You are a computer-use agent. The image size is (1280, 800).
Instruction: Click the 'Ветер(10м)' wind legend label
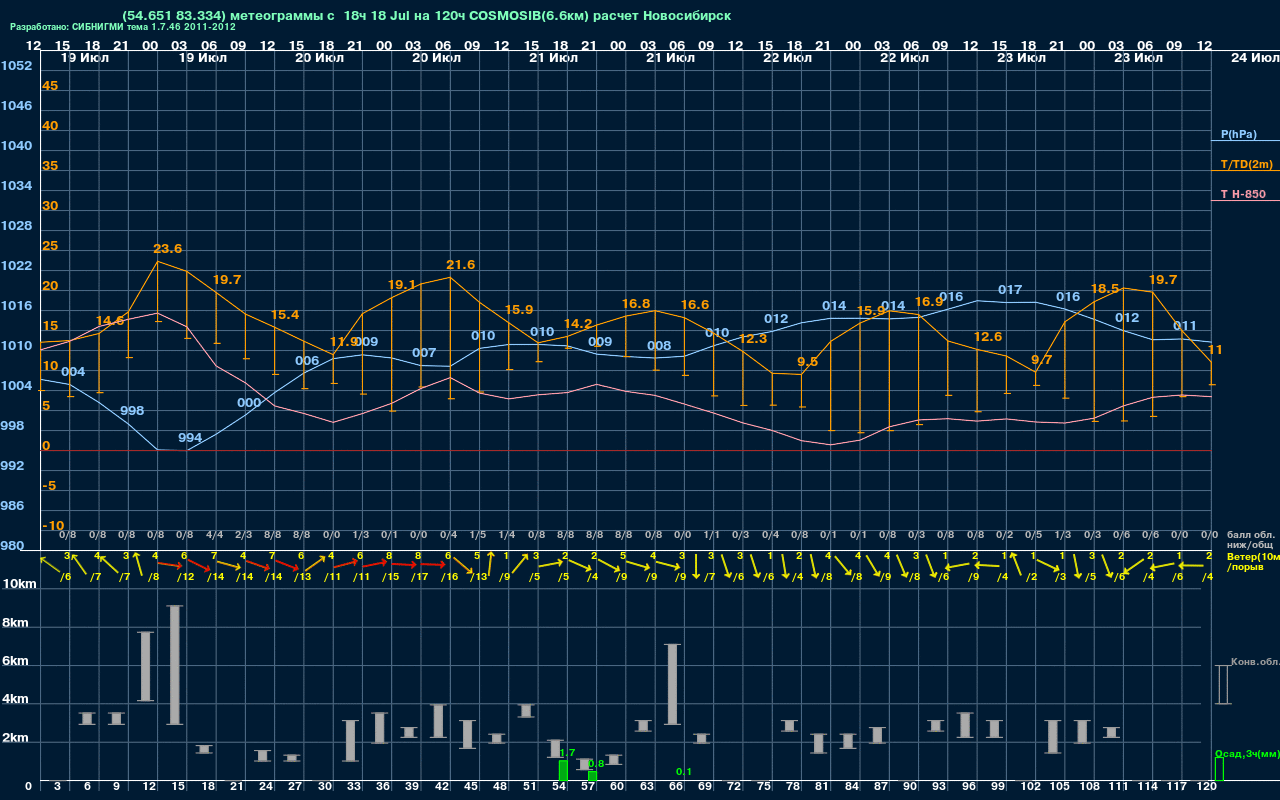(x=1253, y=556)
